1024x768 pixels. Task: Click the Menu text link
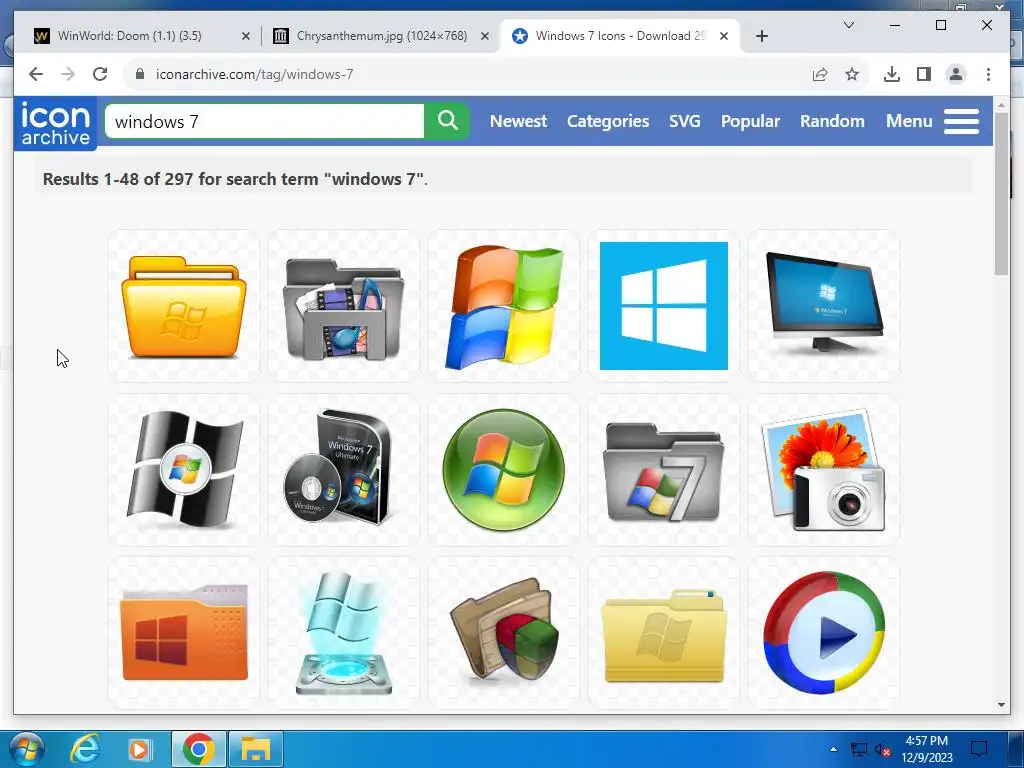(x=909, y=121)
